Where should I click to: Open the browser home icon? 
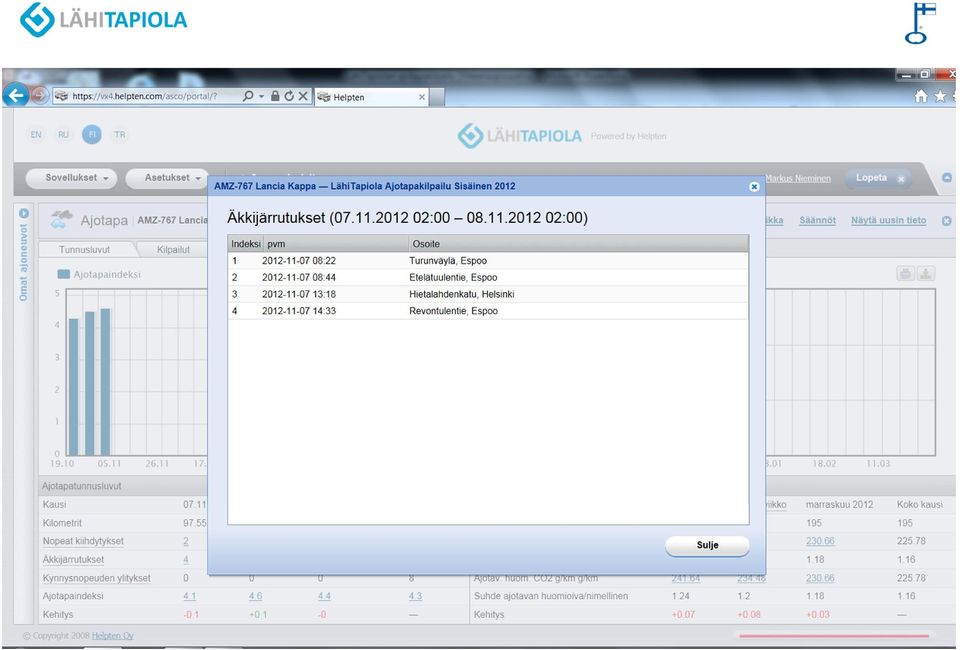click(x=920, y=96)
